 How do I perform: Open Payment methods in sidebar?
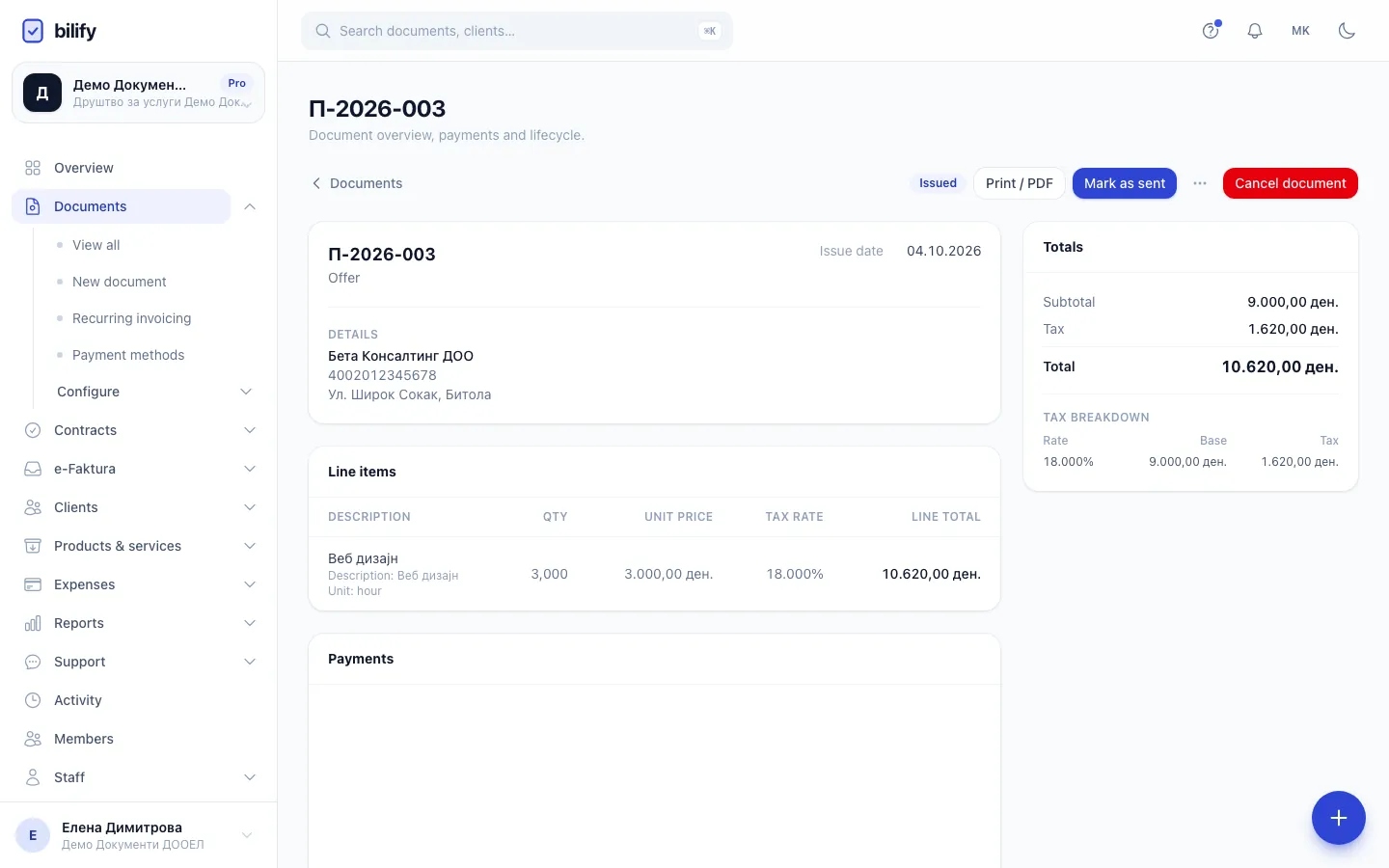click(x=128, y=355)
